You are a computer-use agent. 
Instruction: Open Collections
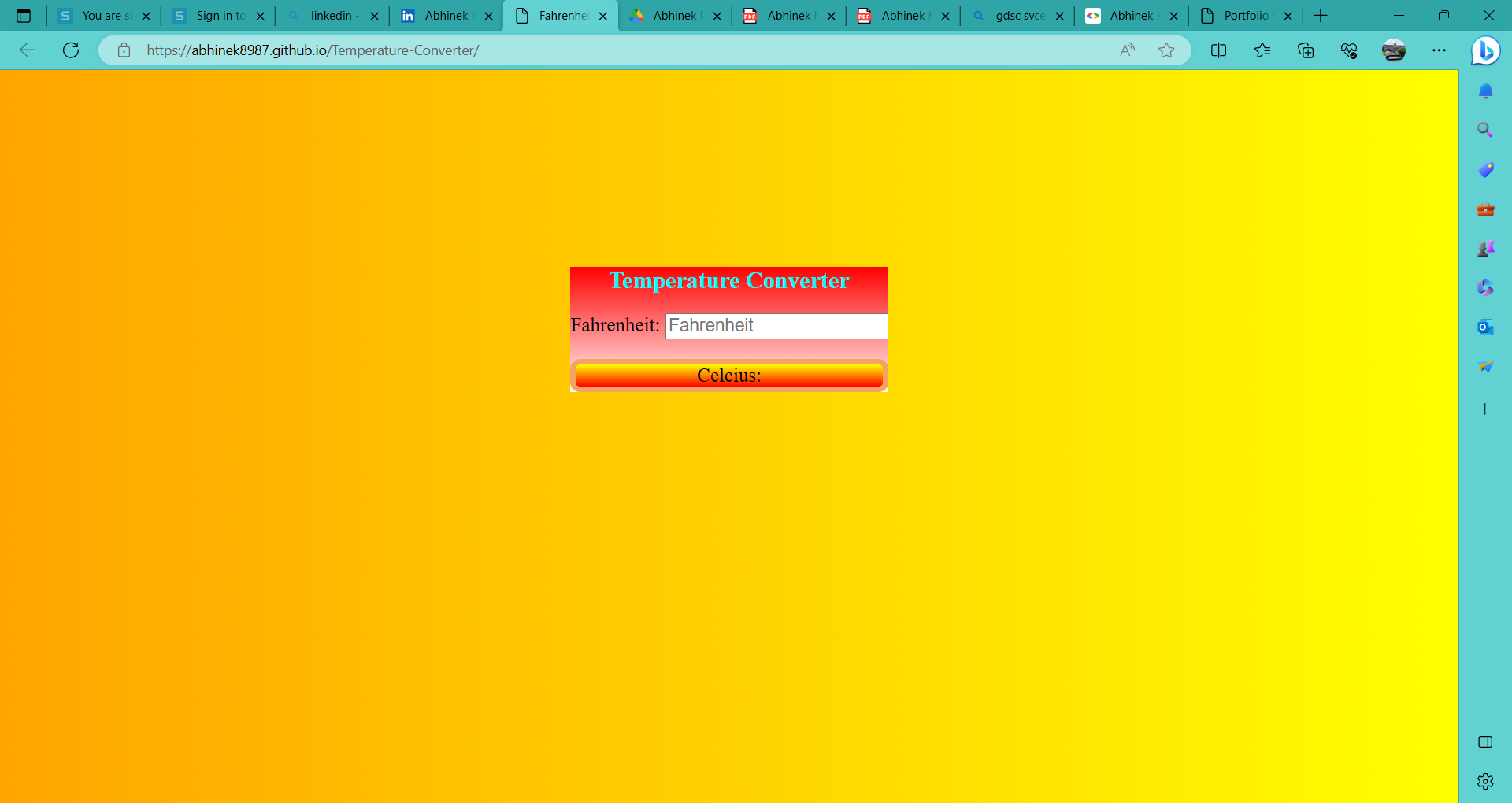pos(1306,50)
